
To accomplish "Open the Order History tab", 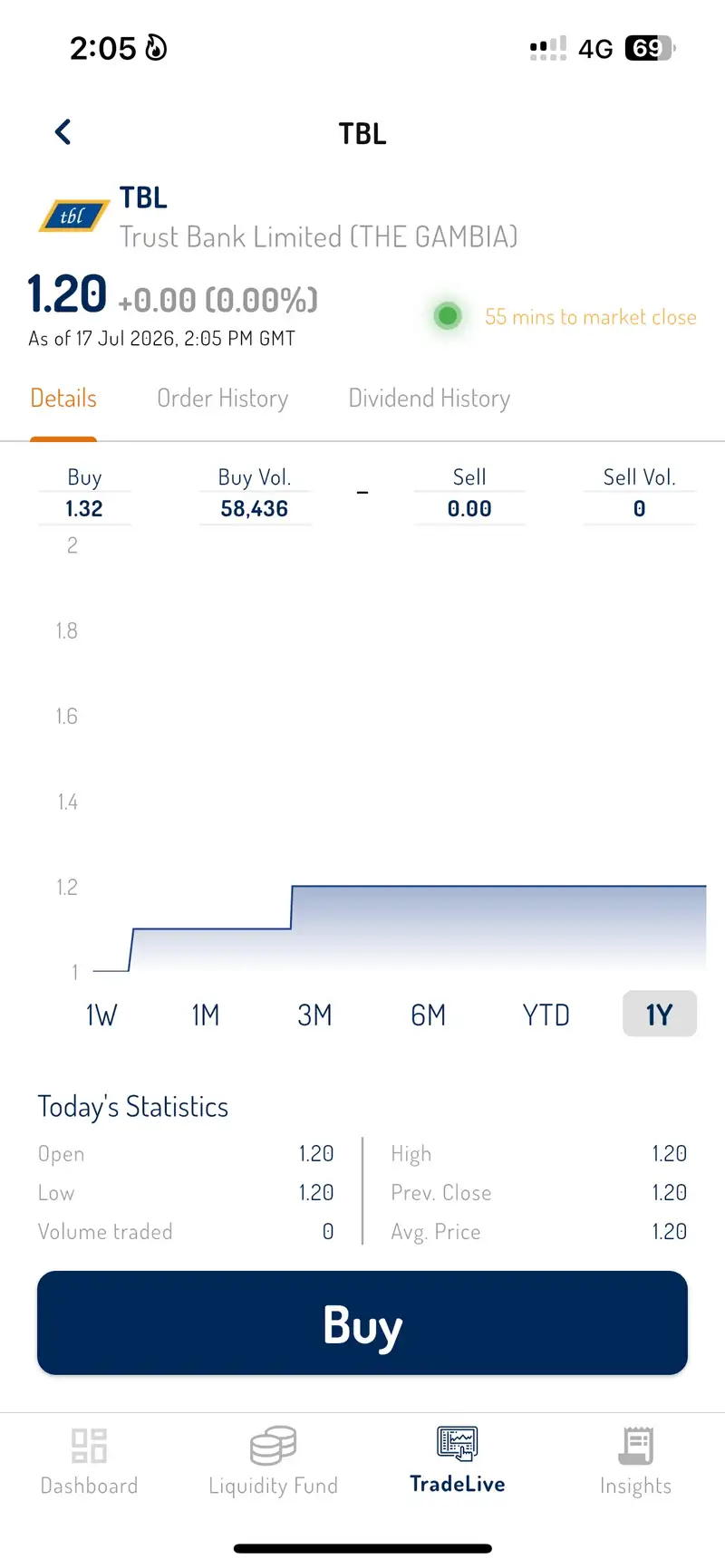I will coord(223,399).
